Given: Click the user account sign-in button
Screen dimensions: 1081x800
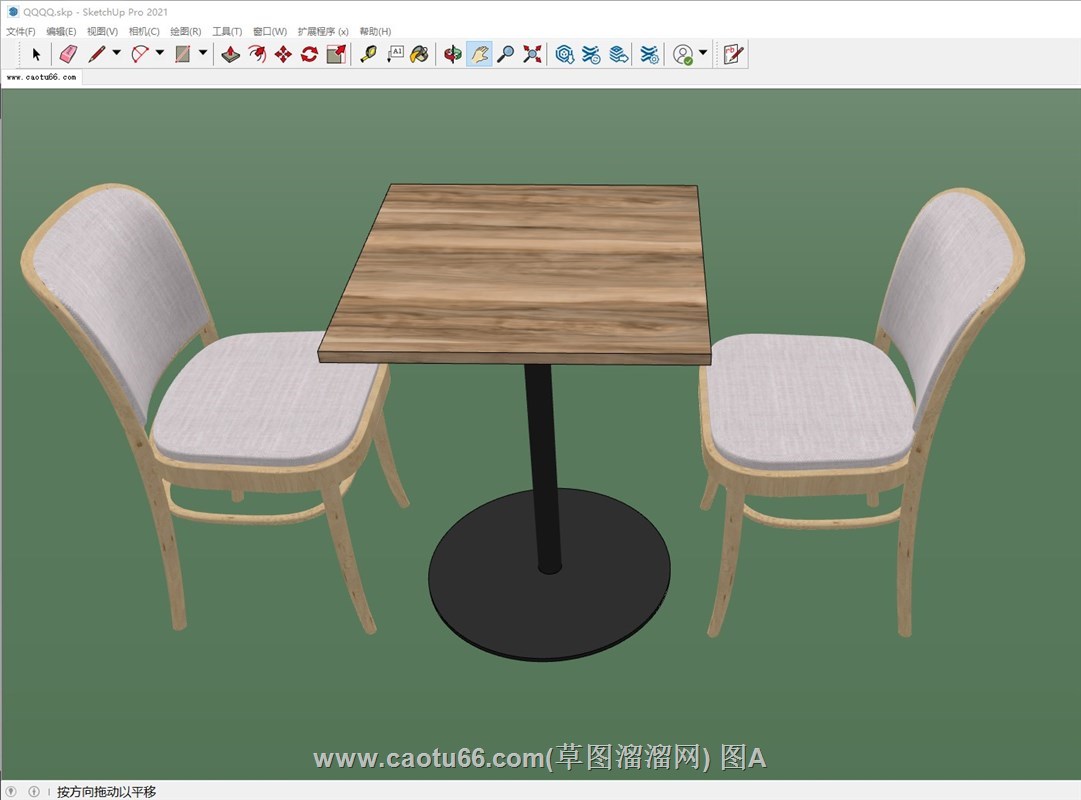Looking at the screenshot, I should tap(683, 54).
